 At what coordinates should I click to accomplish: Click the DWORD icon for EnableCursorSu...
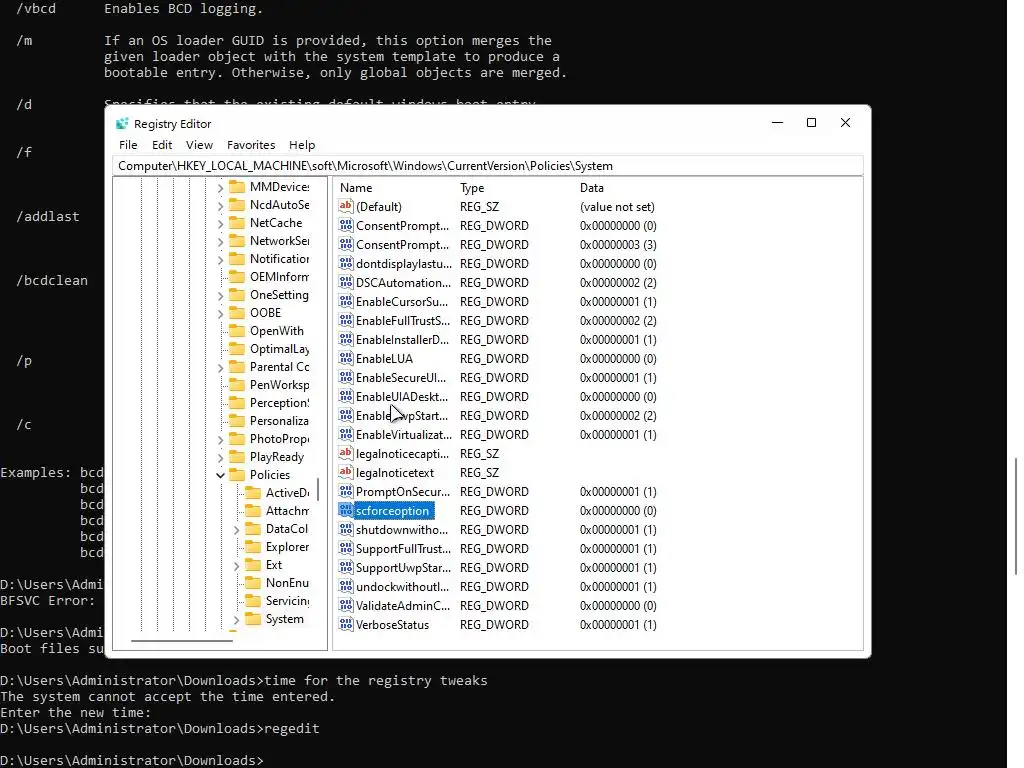(x=345, y=301)
